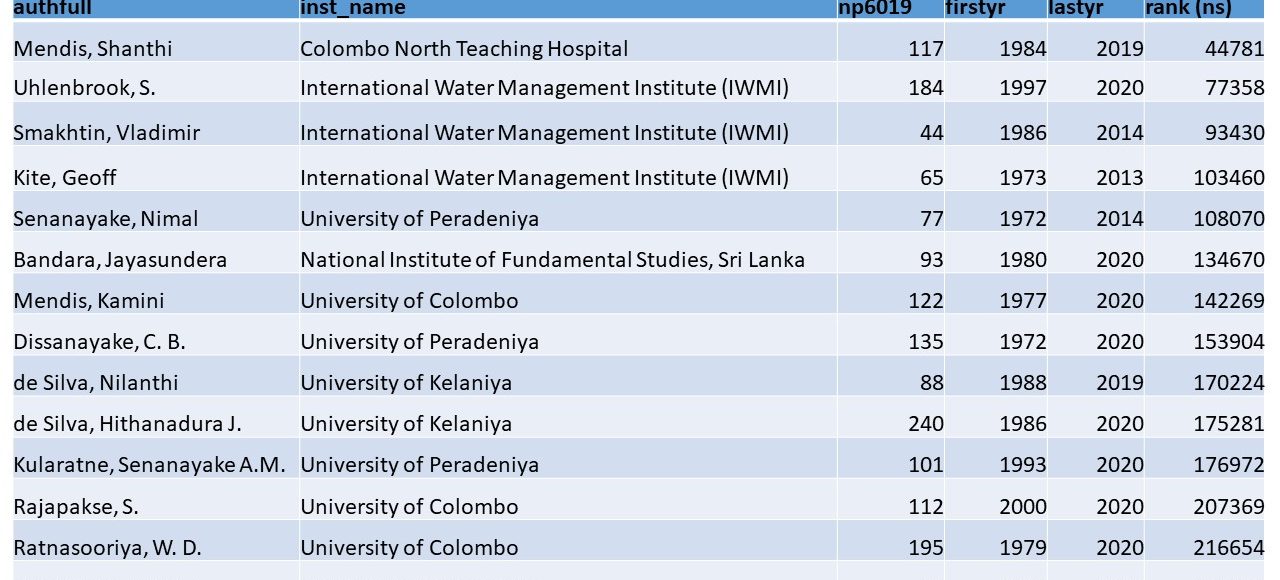Click the firstyr column header

[975, 8]
